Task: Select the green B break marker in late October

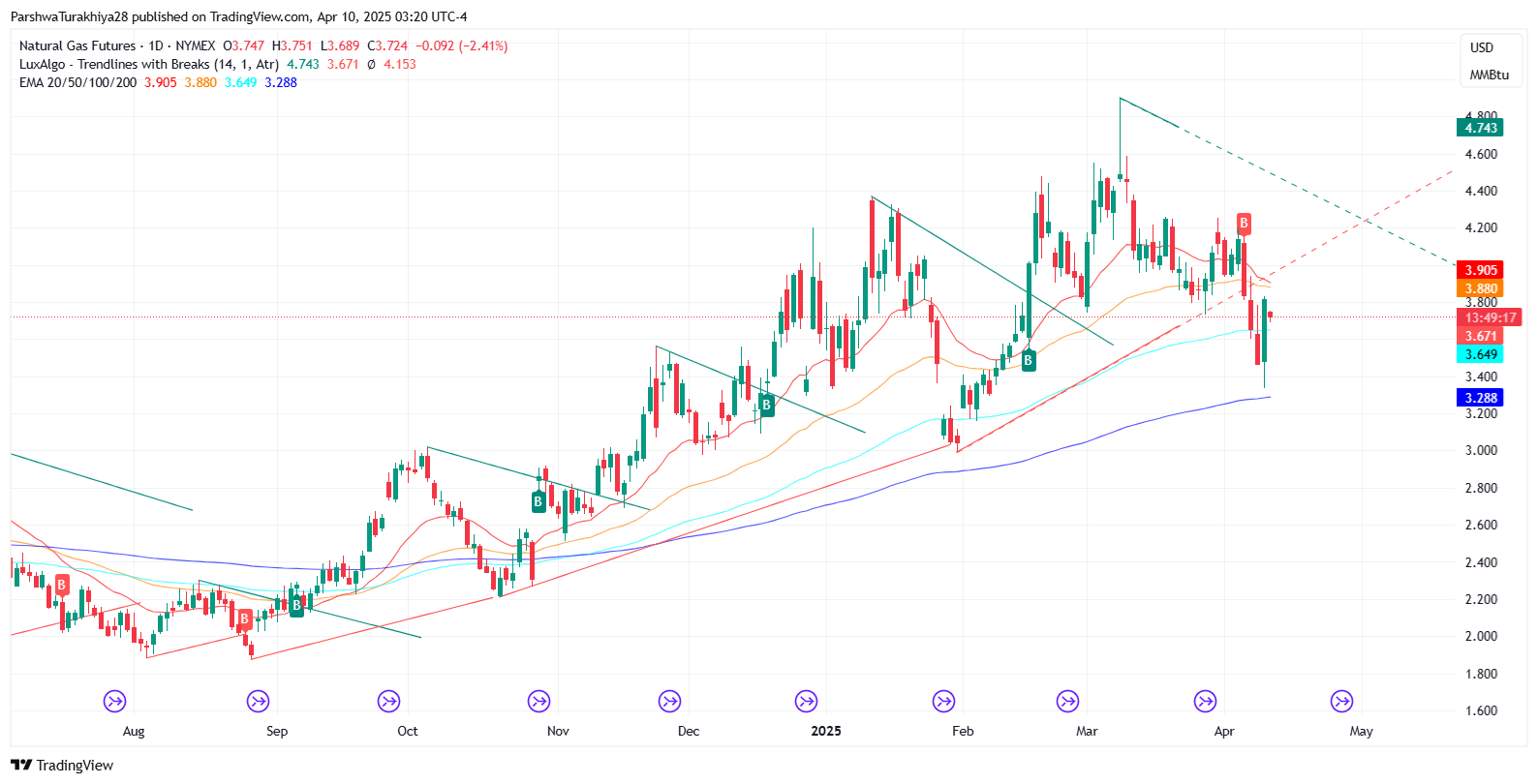Action: click(x=538, y=501)
